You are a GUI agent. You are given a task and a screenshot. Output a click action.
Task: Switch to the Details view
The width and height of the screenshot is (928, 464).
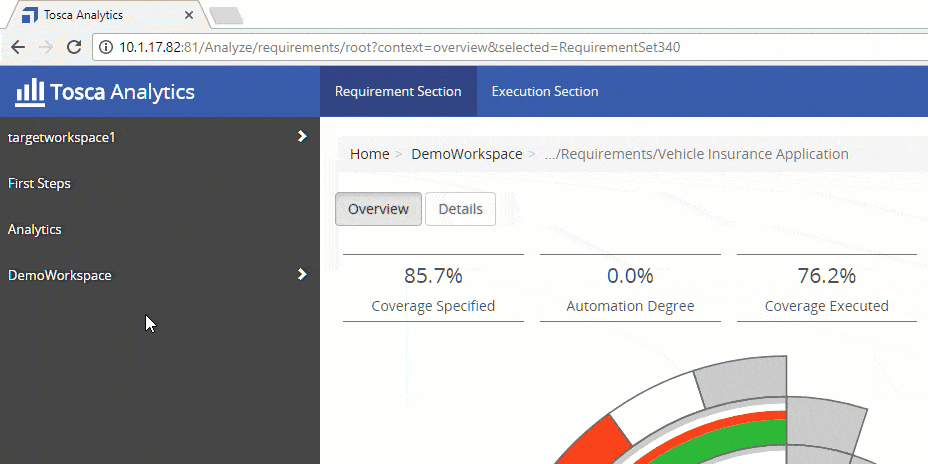[460, 209]
